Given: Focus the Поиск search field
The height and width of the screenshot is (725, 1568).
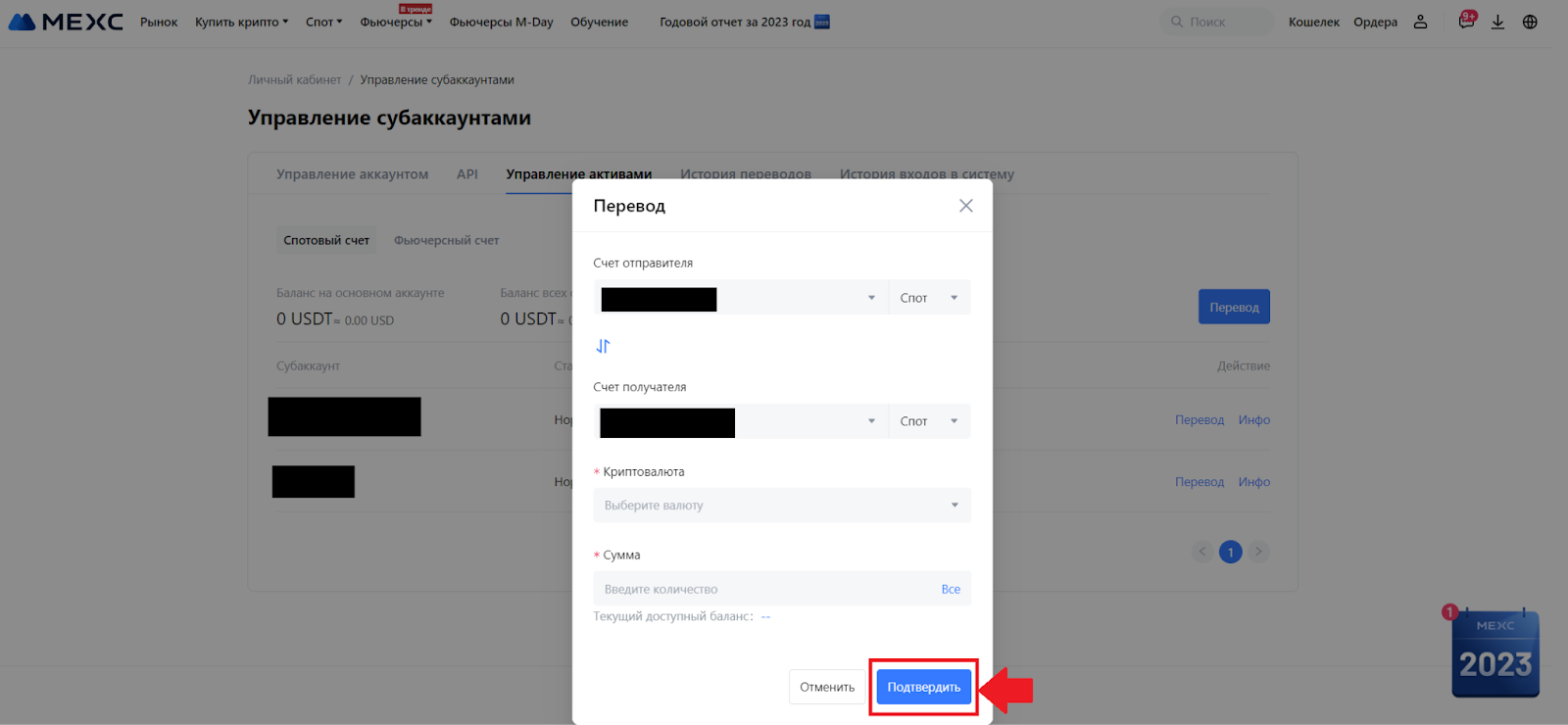Looking at the screenshot, I should 1218,22.
